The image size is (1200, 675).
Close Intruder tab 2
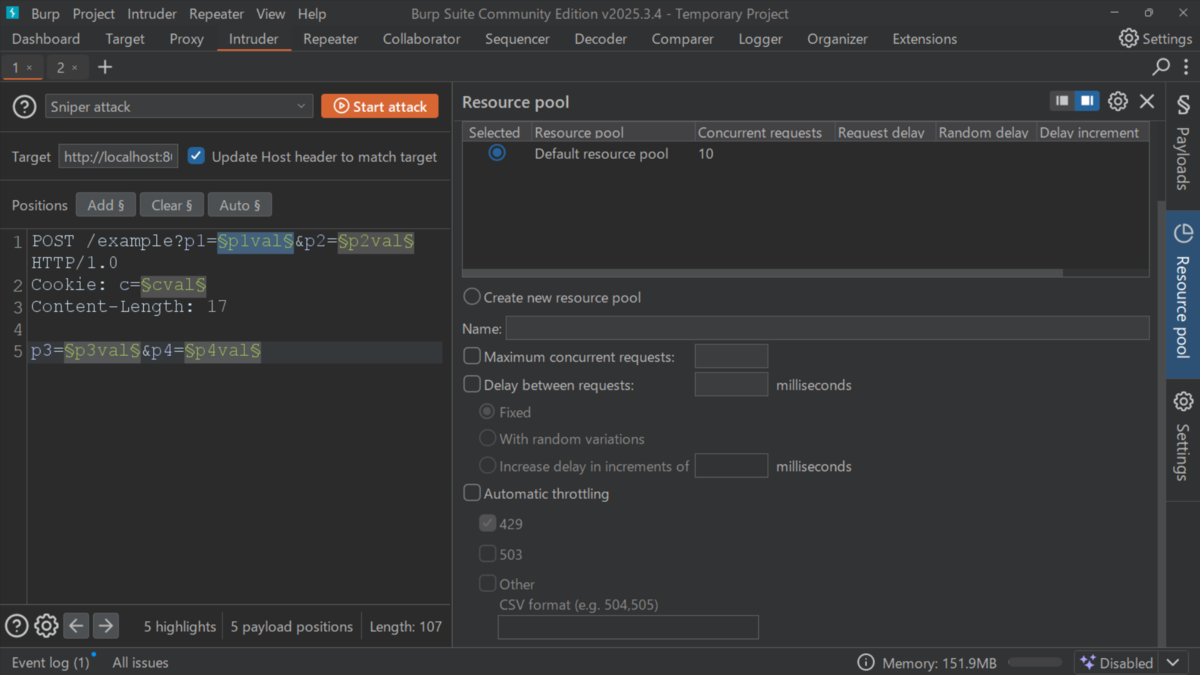pyautogui.click(x=74, y=68)
